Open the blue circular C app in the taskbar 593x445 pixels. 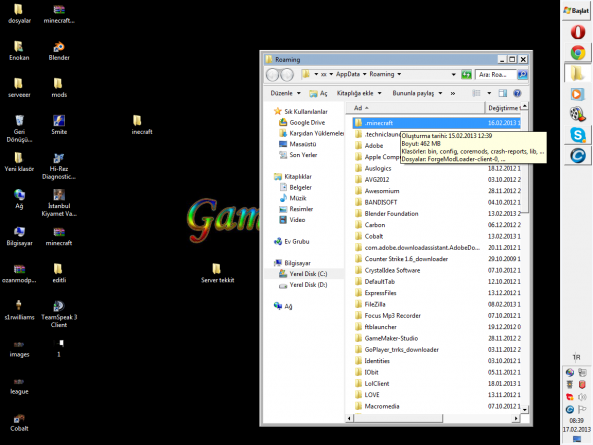577,155
